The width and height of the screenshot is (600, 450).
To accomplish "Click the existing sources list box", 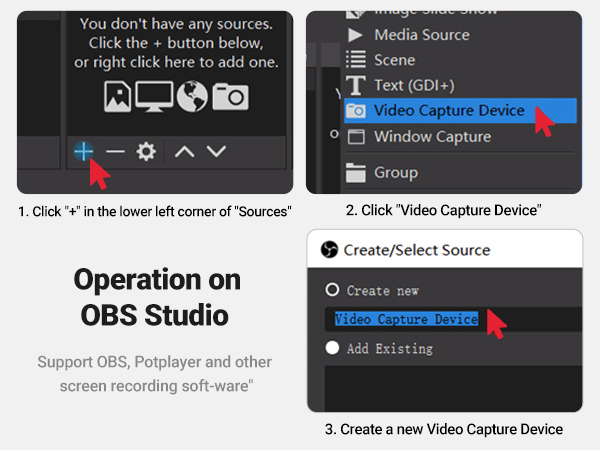I will pos(453,388).
